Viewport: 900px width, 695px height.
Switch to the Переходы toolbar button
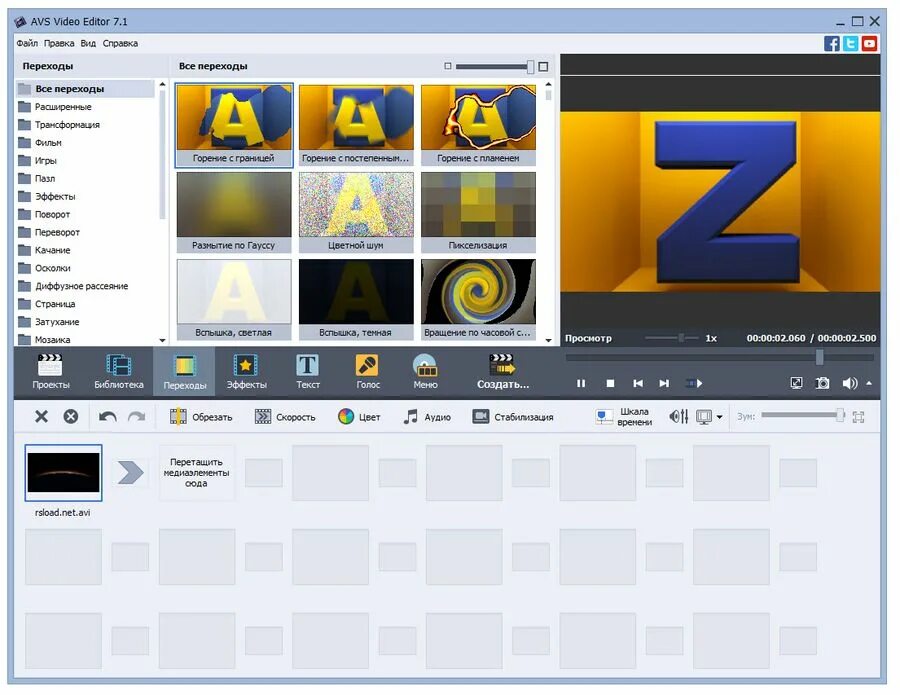coord(184,372)
